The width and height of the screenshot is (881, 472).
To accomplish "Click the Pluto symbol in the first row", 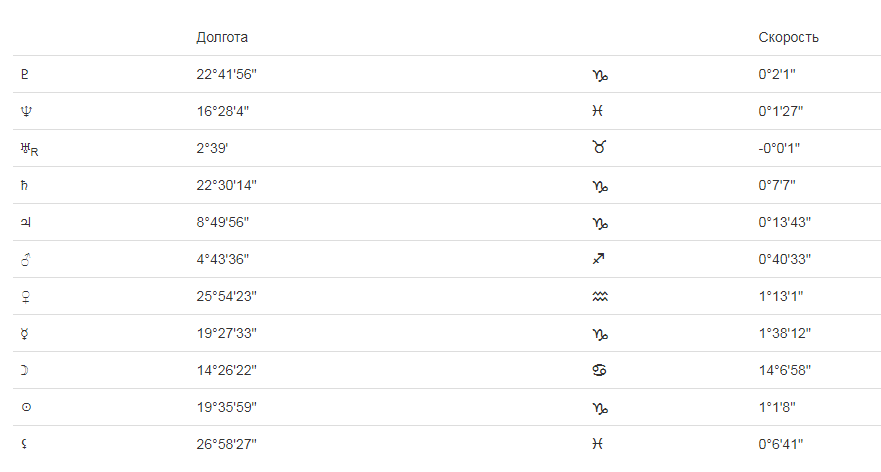I will 25,74.
